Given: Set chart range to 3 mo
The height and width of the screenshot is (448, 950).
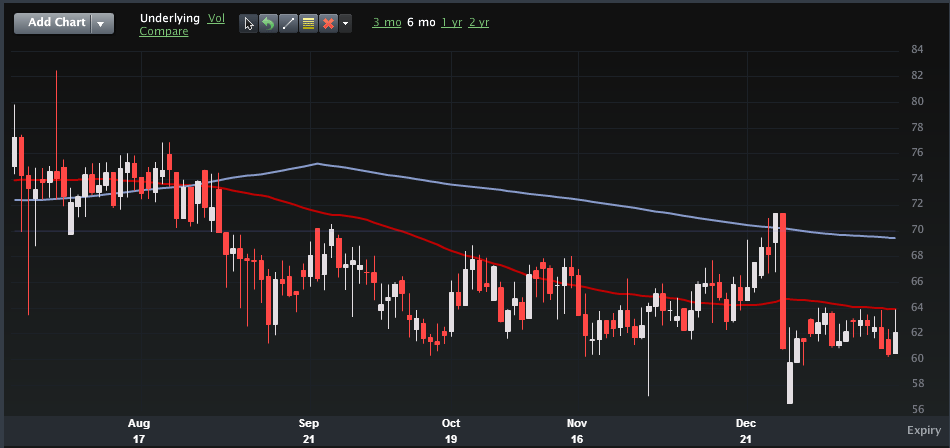Looking at the screenshot, I should tap(387, 22).
